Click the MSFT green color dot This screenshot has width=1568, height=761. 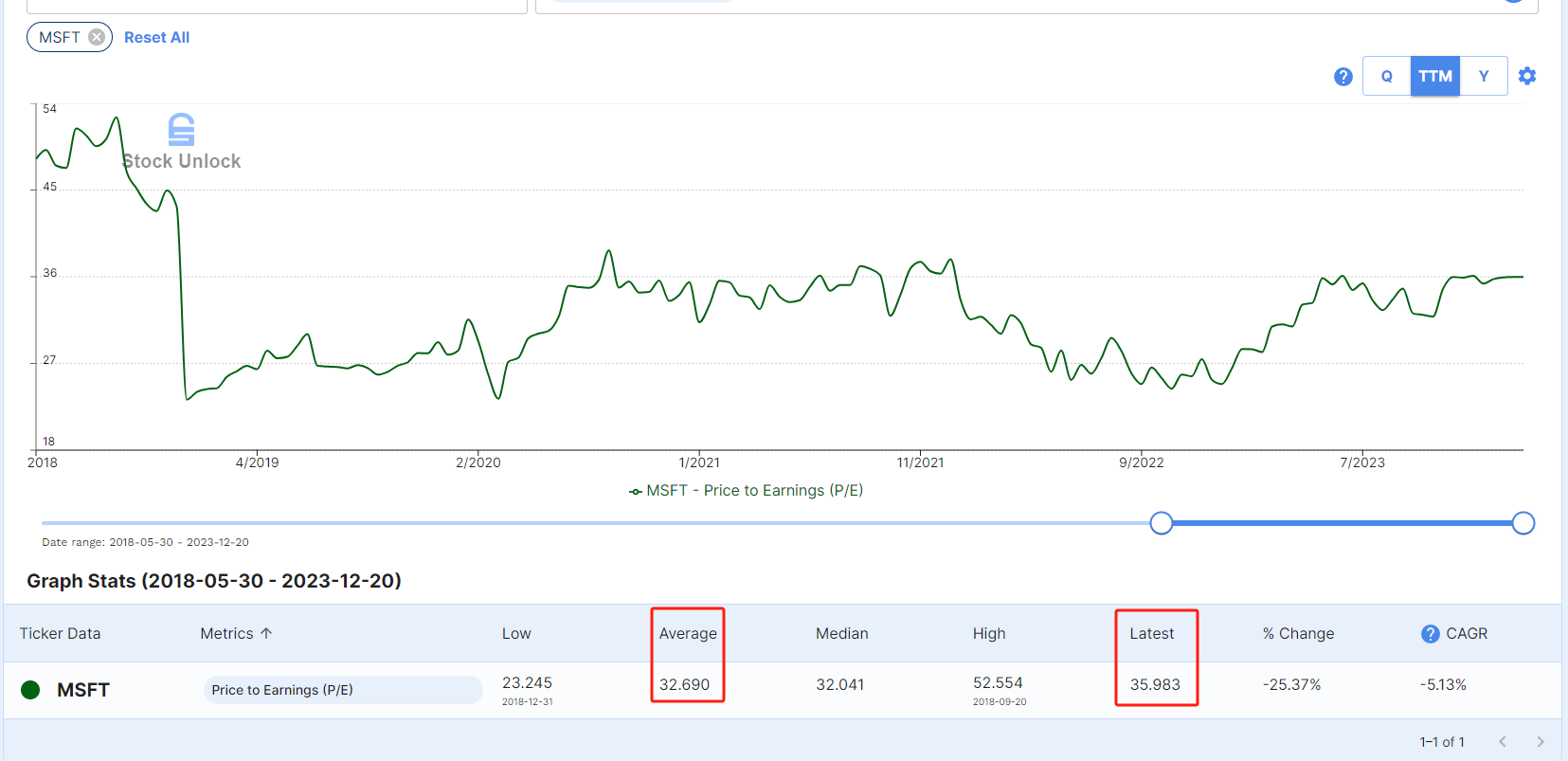[30, 690]
